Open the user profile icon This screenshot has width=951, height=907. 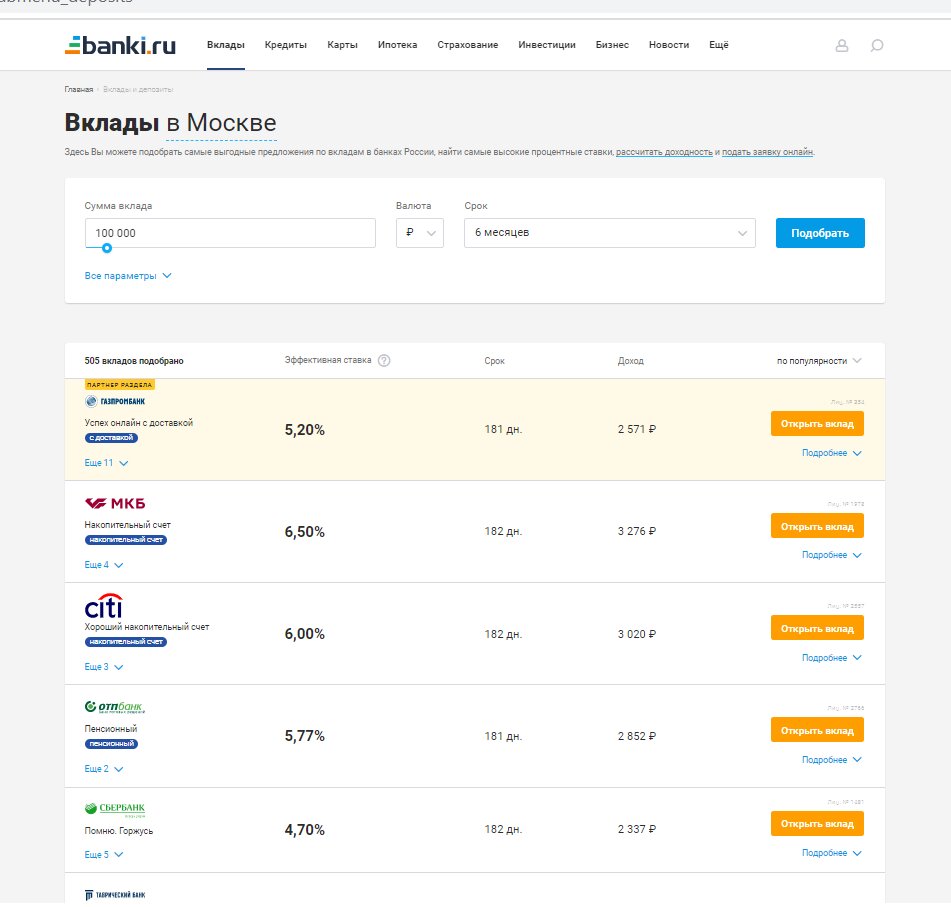pos(842,46)
